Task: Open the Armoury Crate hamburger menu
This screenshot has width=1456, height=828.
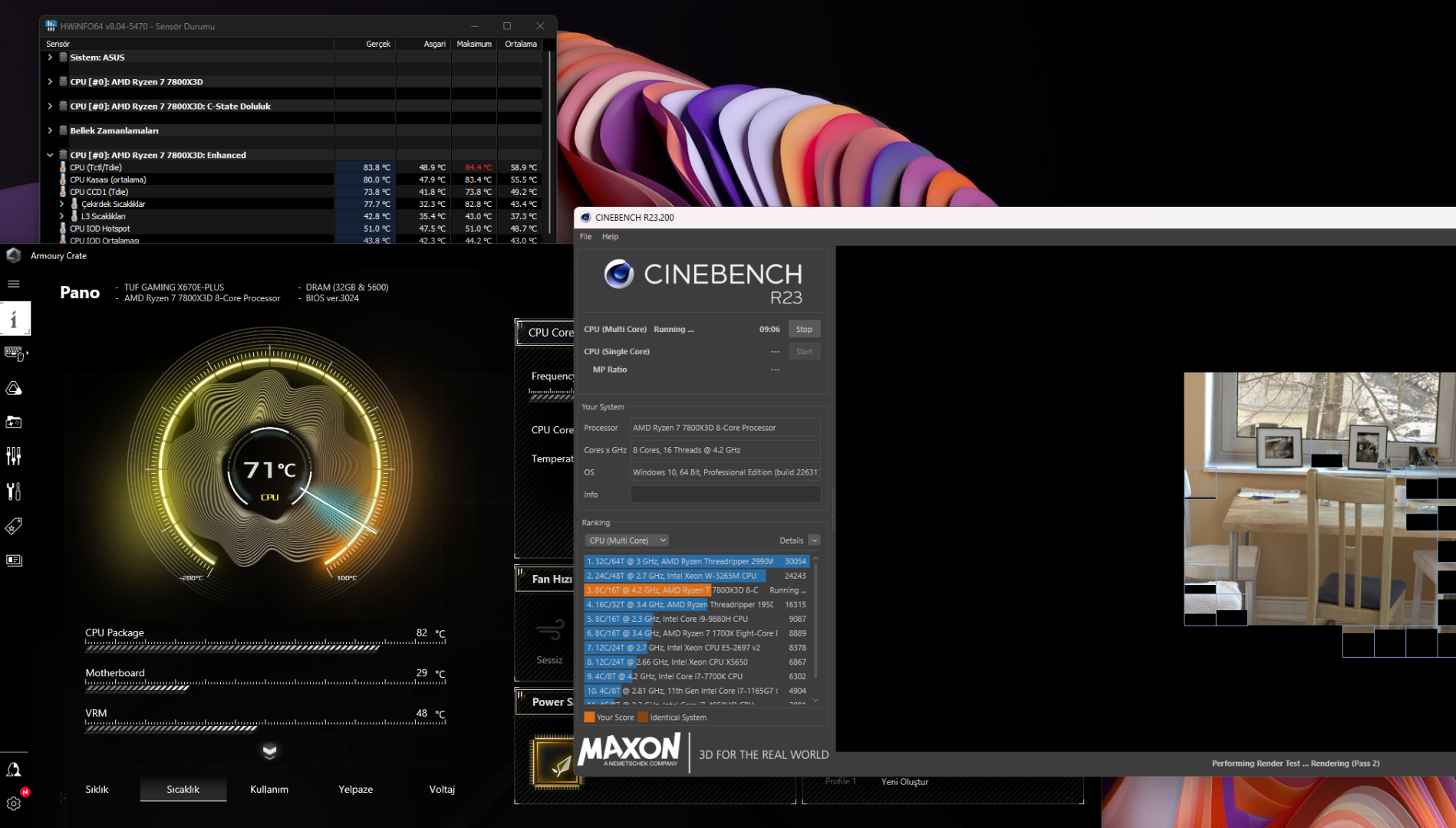Action: pyautogui.click(x=14, y=284)
